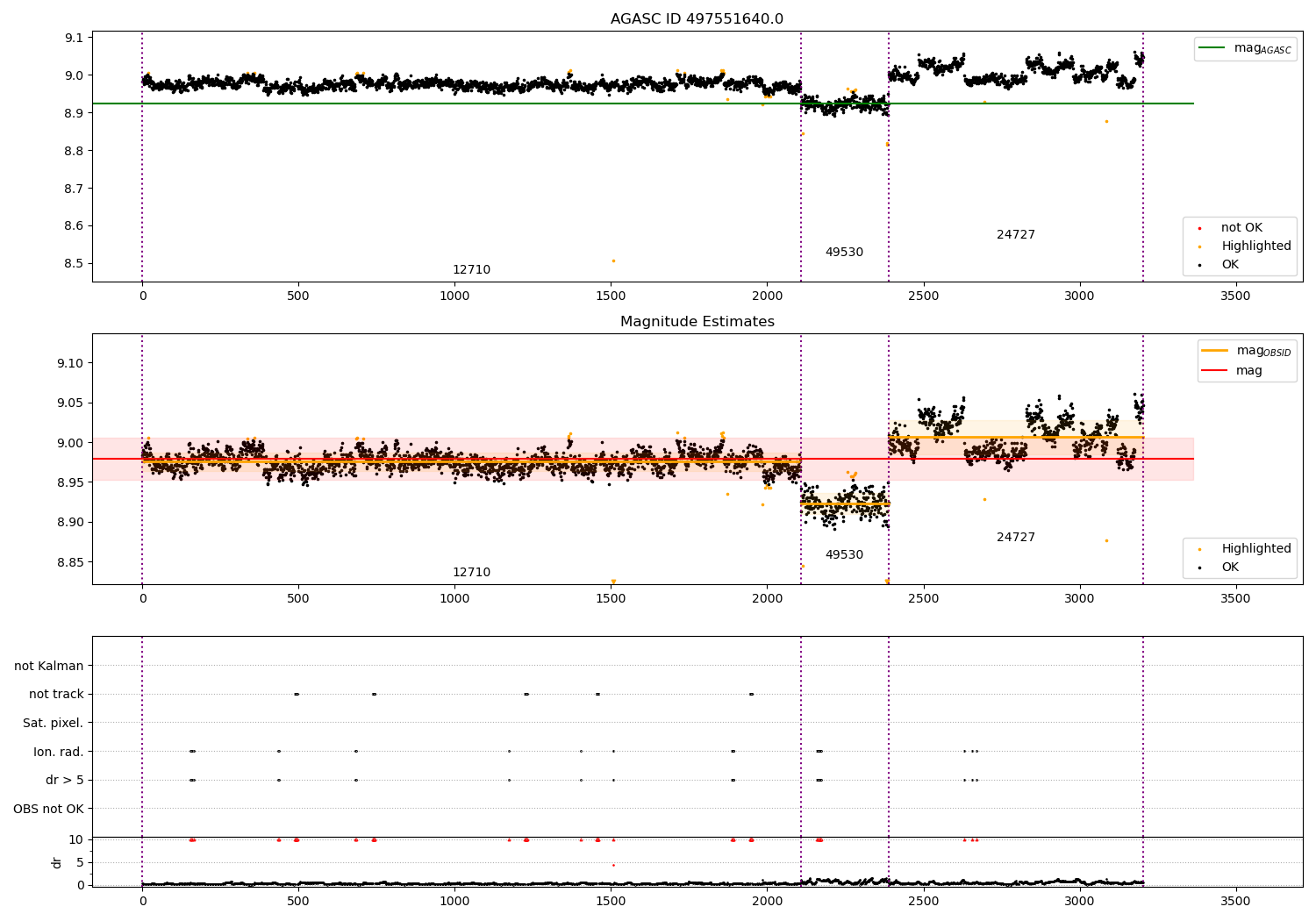Click the title "AGASC ID 497551640.0"
The image size is (1316, 921).
point(697,19)
